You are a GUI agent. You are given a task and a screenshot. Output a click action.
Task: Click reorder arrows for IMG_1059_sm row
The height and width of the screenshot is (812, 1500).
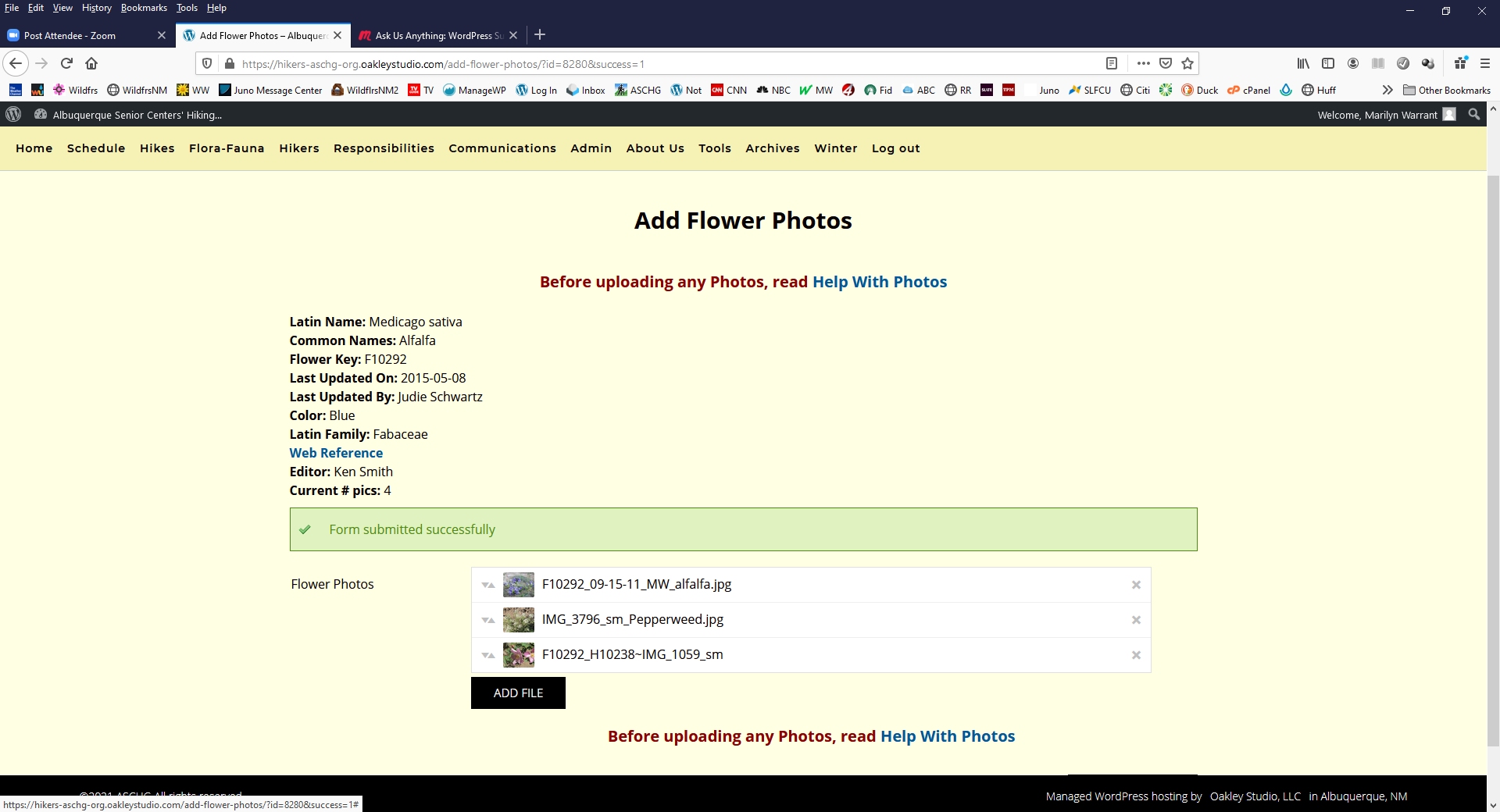click(x=488, y=655)
